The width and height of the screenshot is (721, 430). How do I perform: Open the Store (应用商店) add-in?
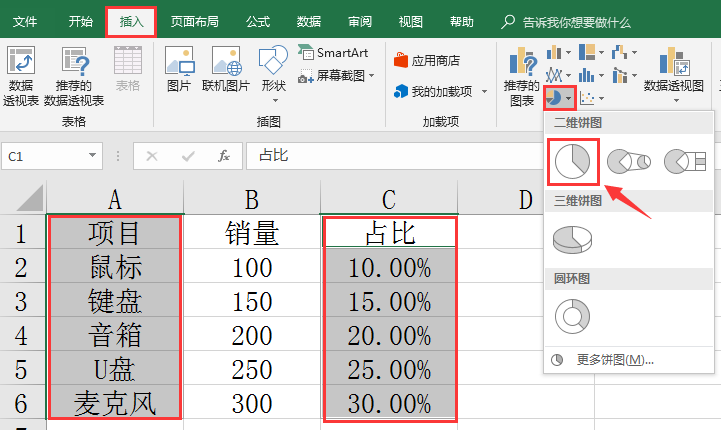coord(427,61)
